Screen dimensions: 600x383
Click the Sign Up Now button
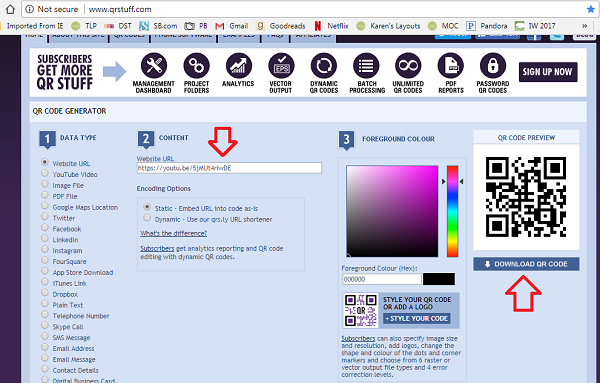(548, 72)
